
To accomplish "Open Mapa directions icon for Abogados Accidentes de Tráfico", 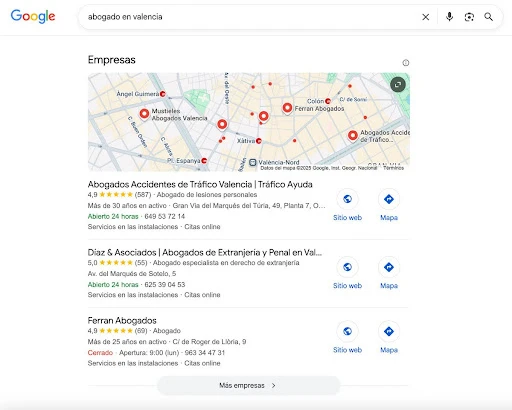I will pos(389,199).
